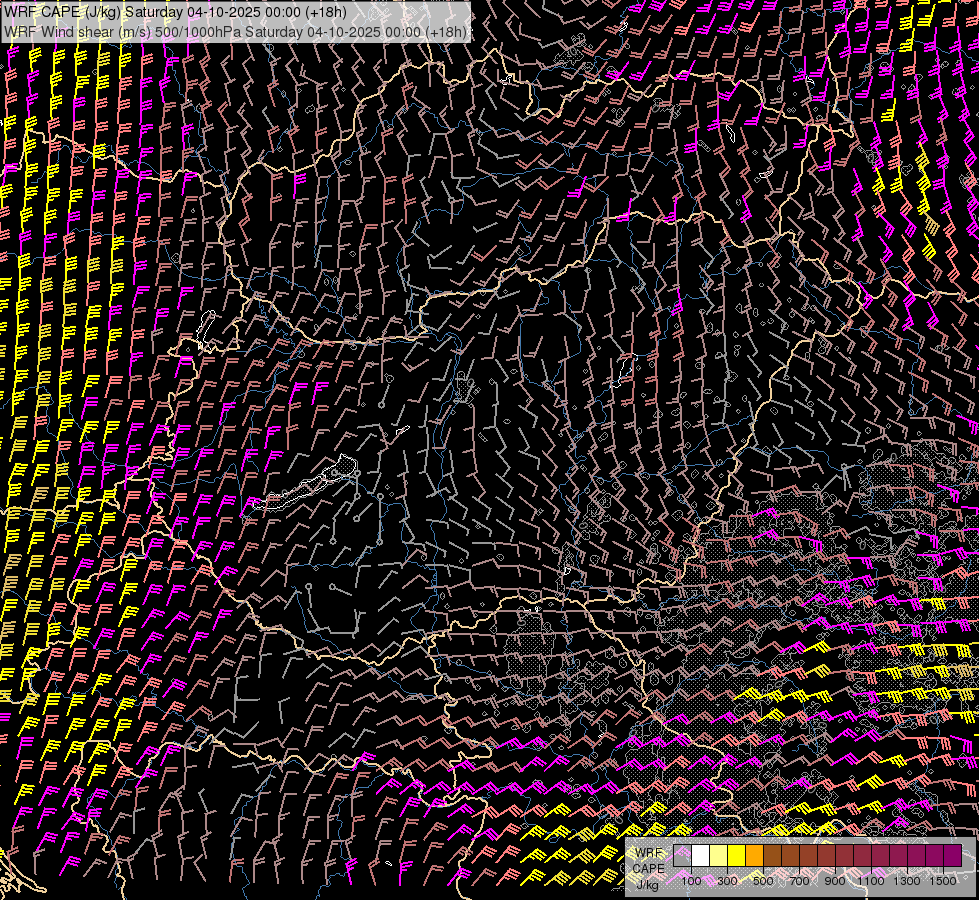Click the "300" legend value label
The height and width of the screenshot is (900, 979).
[727, 881]
